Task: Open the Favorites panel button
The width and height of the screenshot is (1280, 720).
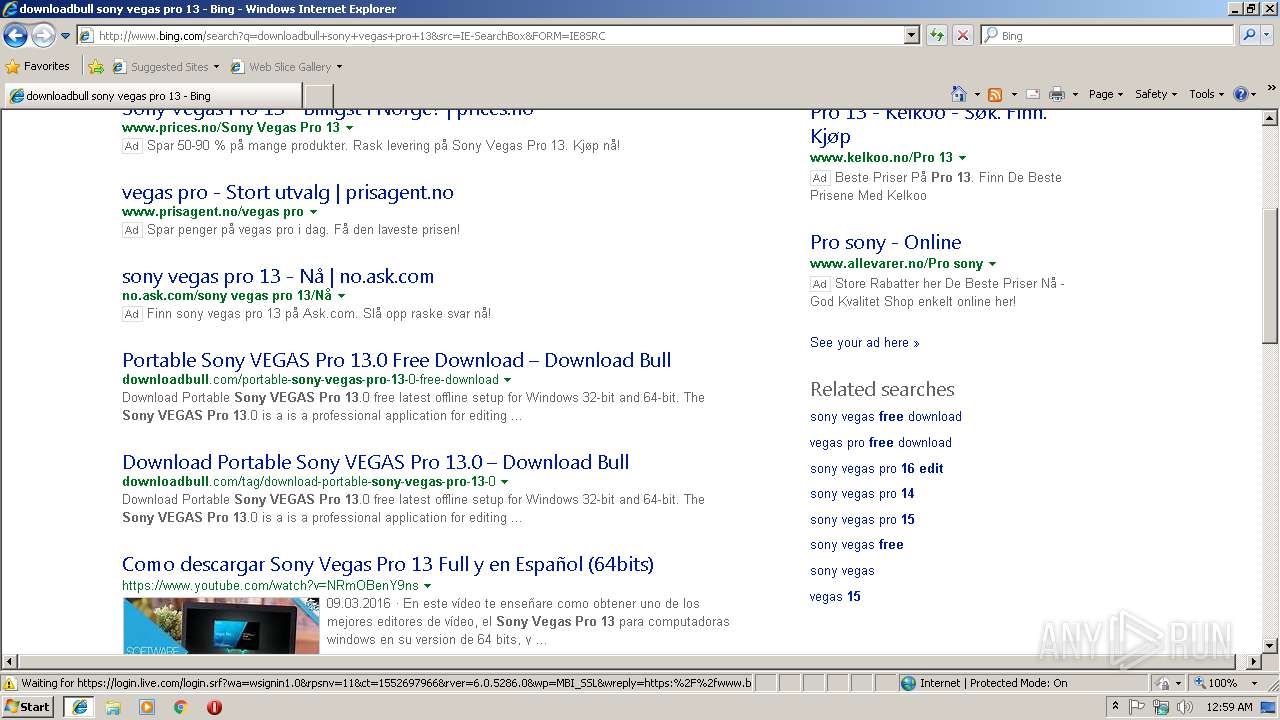Action: point(38,66)
